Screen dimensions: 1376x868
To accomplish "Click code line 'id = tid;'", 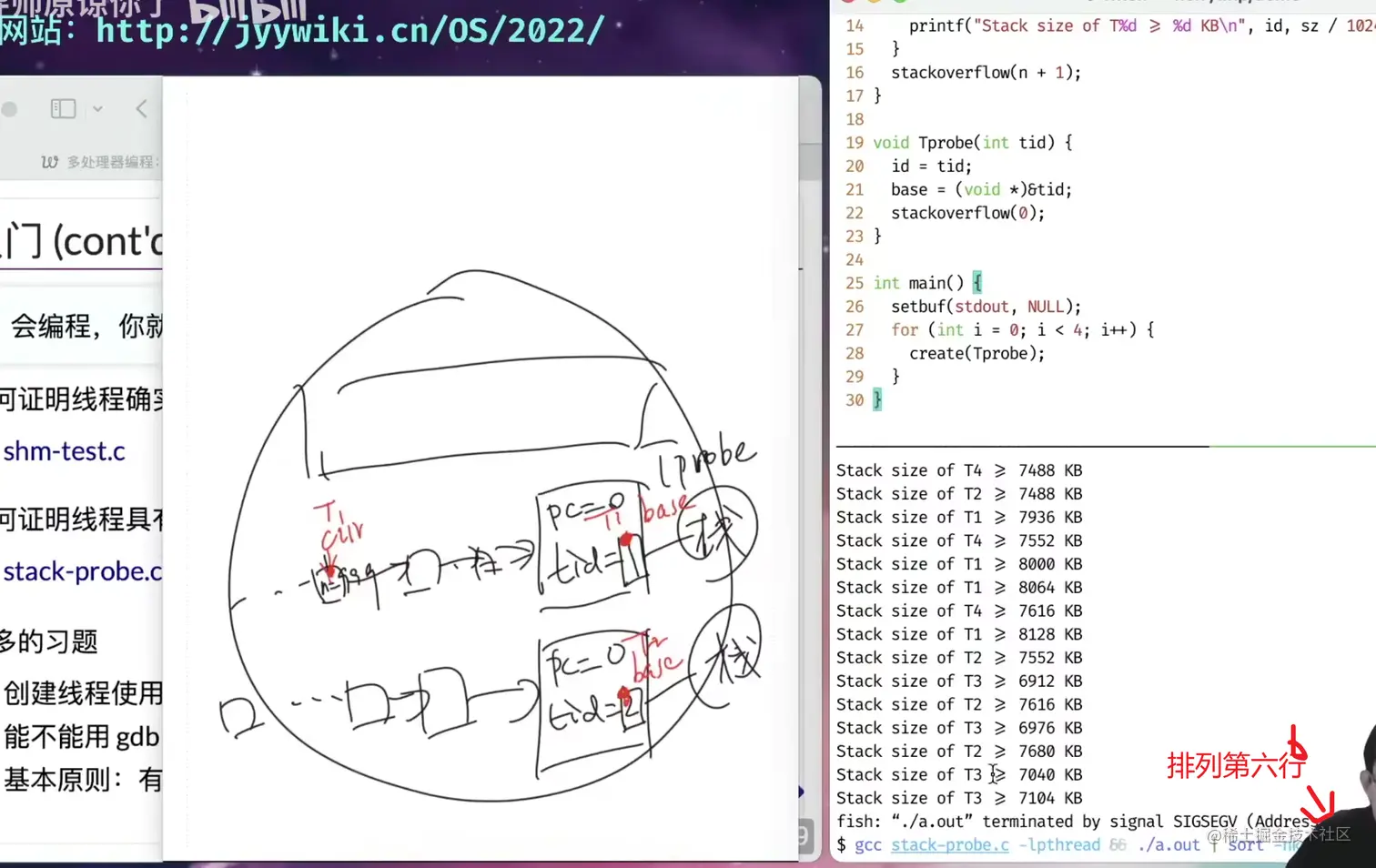I will click(x=932, y=167).
